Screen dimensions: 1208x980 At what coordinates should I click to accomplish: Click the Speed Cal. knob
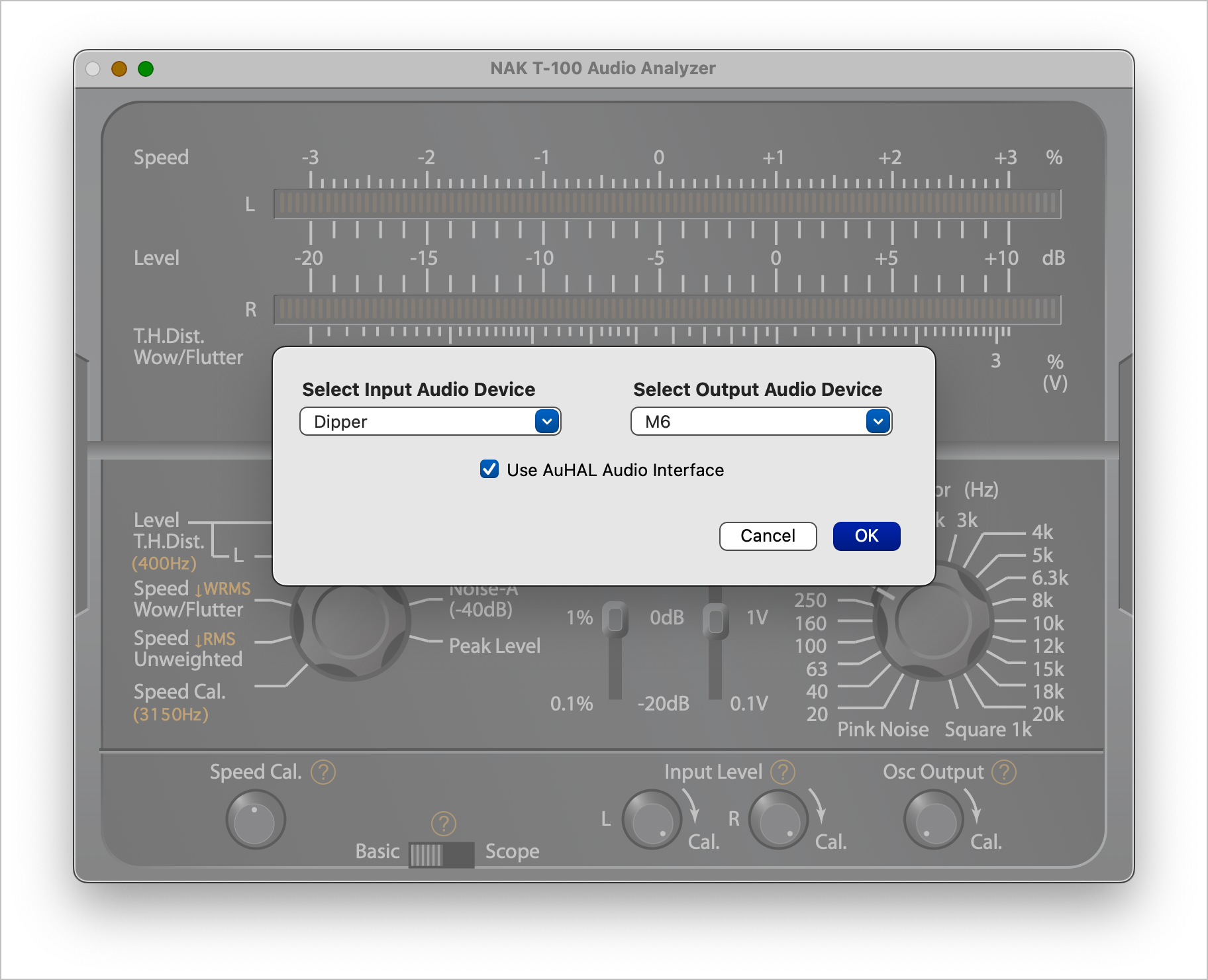255,820
